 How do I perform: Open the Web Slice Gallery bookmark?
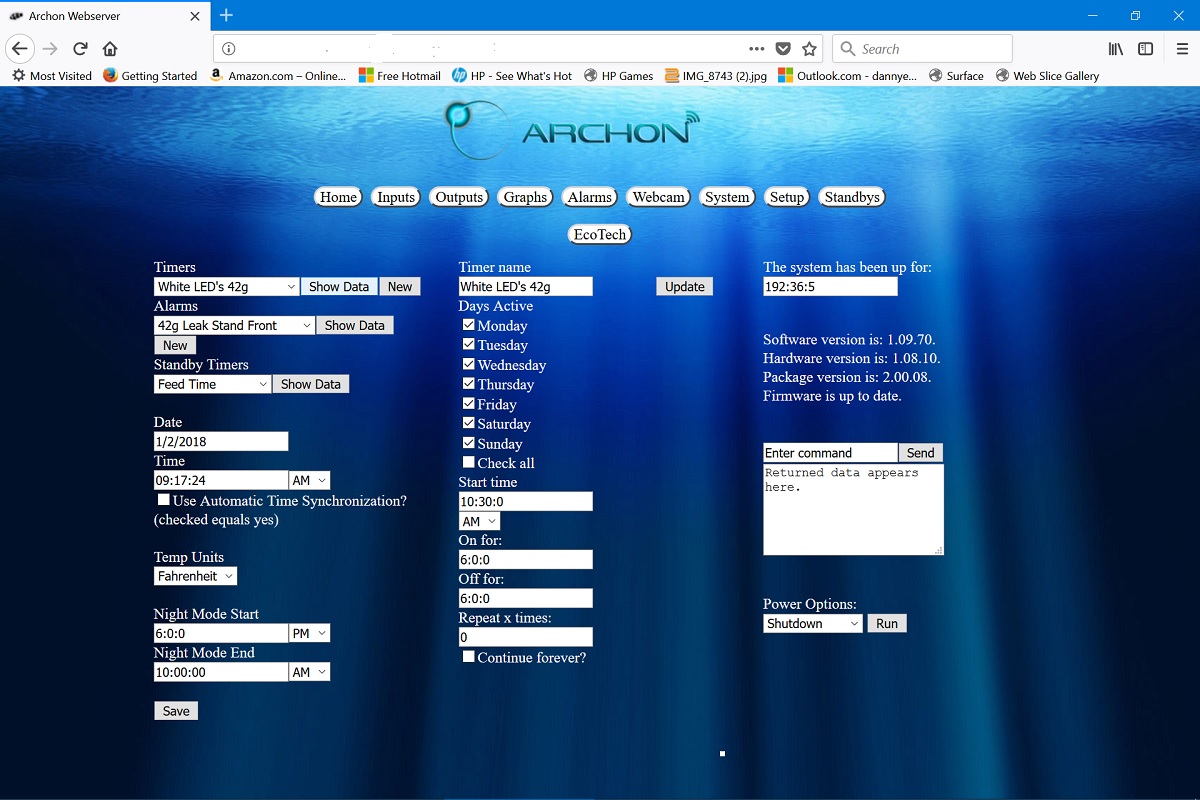click(1046, 76)
